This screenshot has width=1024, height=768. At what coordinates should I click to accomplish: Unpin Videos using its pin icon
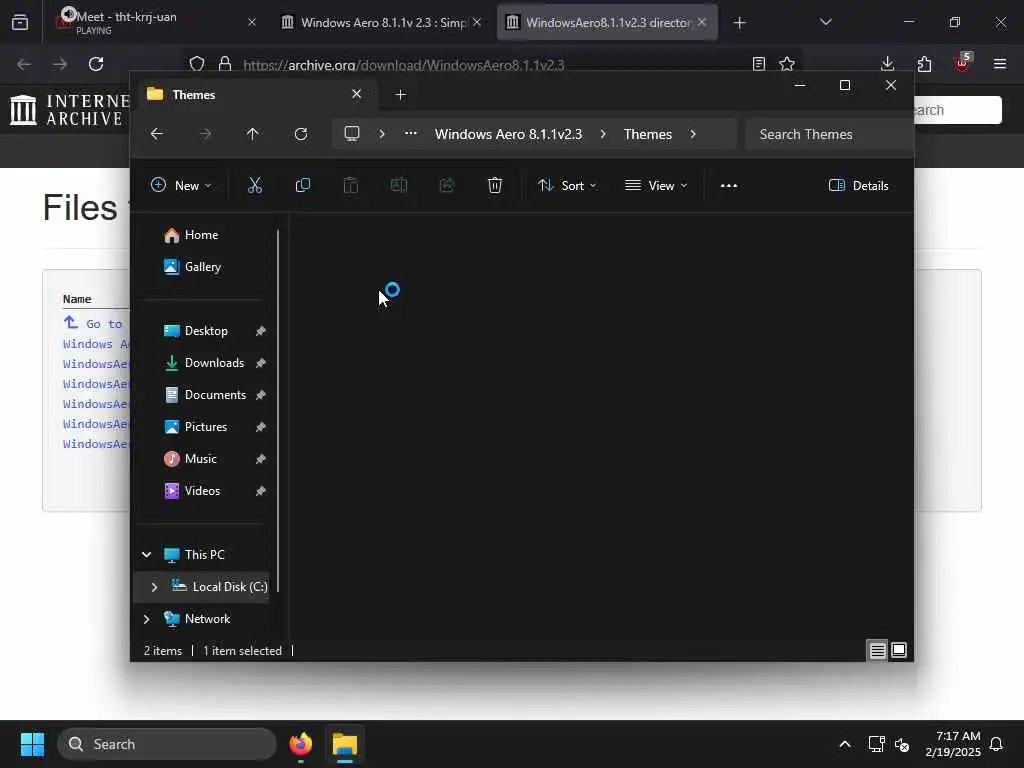[261, 491]
